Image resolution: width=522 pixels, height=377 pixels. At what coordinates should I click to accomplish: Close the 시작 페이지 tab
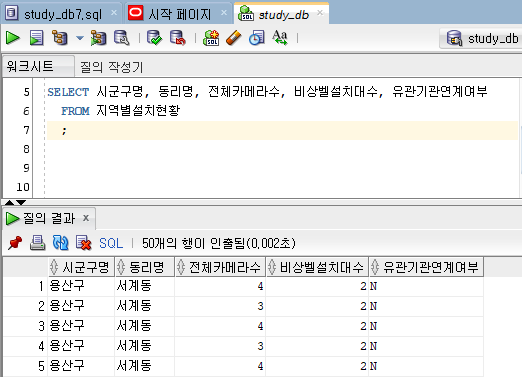pyautogui.click(x=224, y=13)
